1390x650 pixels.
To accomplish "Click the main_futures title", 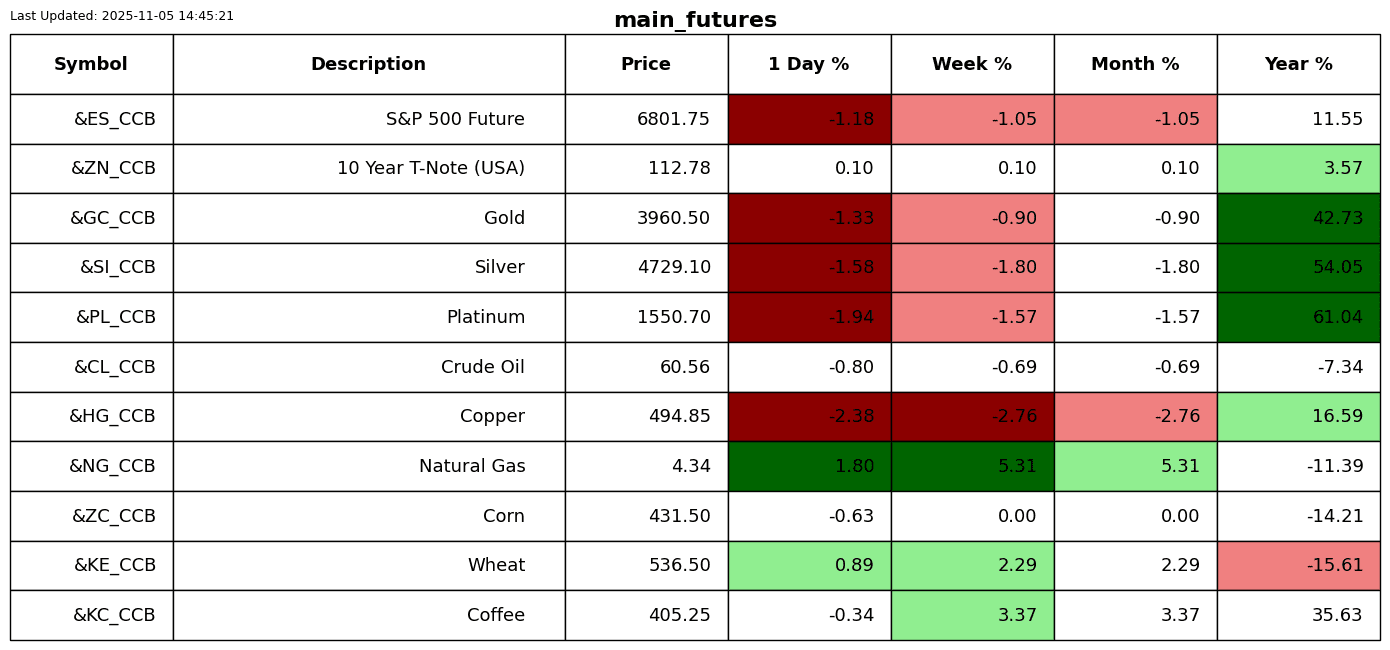I will pos(695,20).
